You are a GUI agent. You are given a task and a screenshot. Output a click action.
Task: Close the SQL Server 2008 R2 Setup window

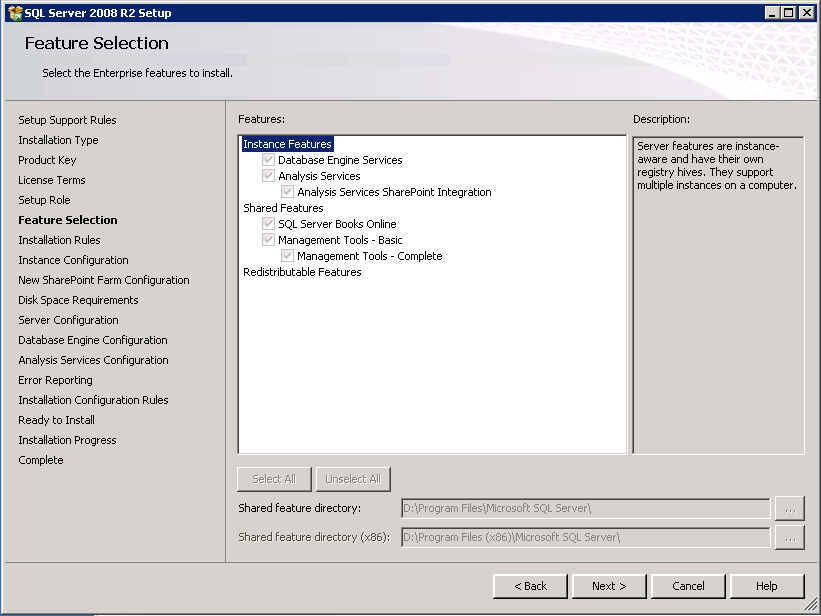tap(807, 13)
